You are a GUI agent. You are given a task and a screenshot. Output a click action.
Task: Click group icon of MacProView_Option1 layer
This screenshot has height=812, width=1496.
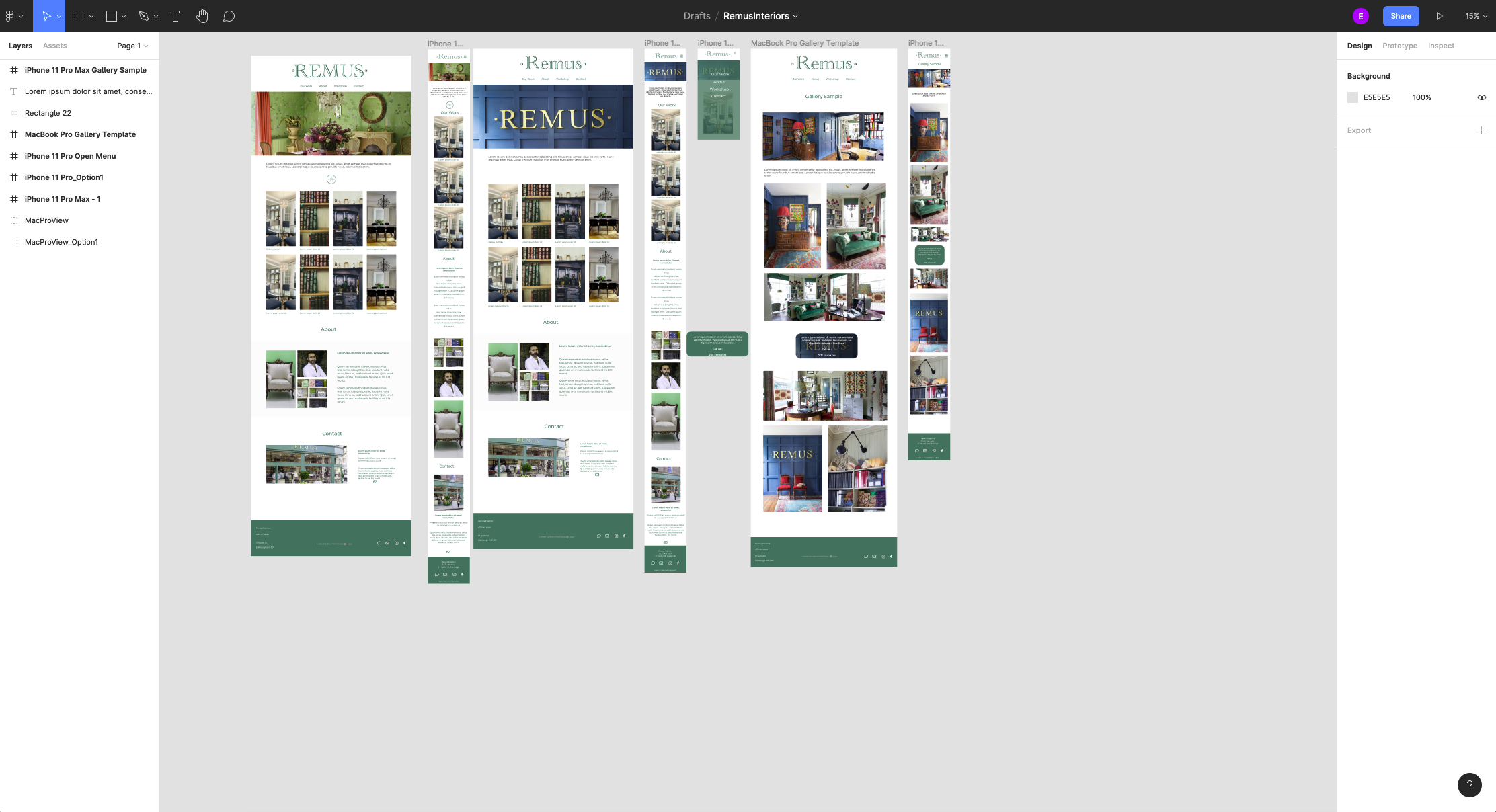tap(14, 242)
